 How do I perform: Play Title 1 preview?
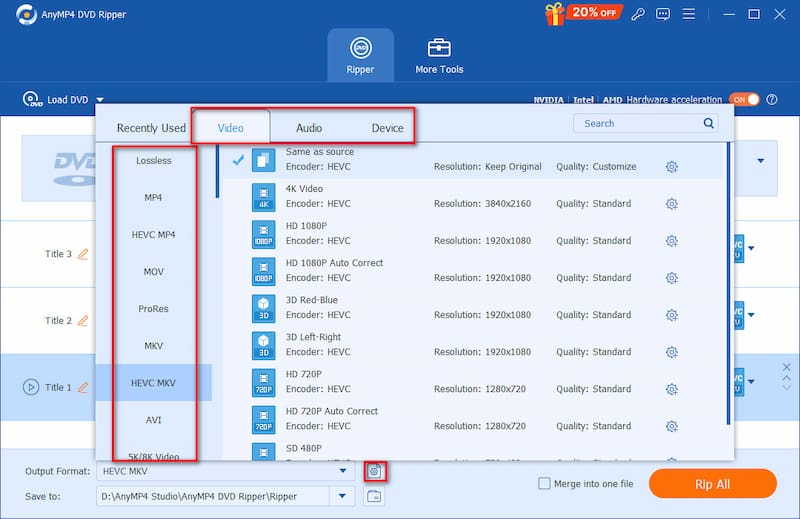(x=31, y=387)
